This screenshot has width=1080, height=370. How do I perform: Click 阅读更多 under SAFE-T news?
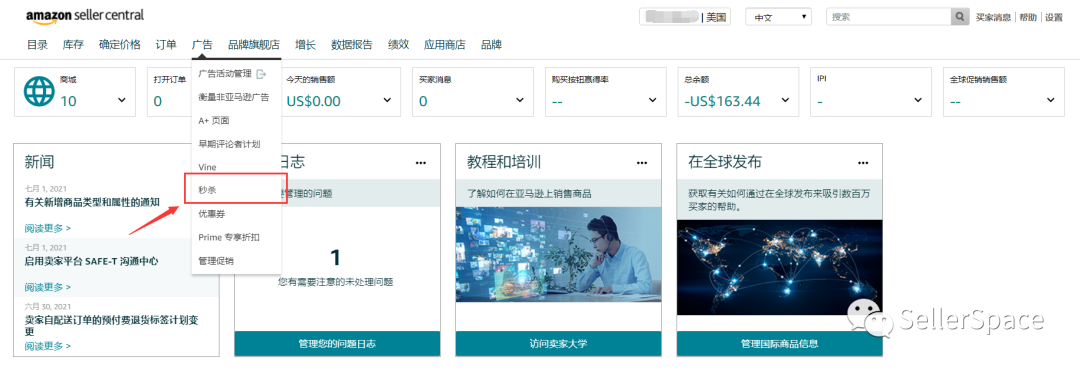click(x=48, y=287)
